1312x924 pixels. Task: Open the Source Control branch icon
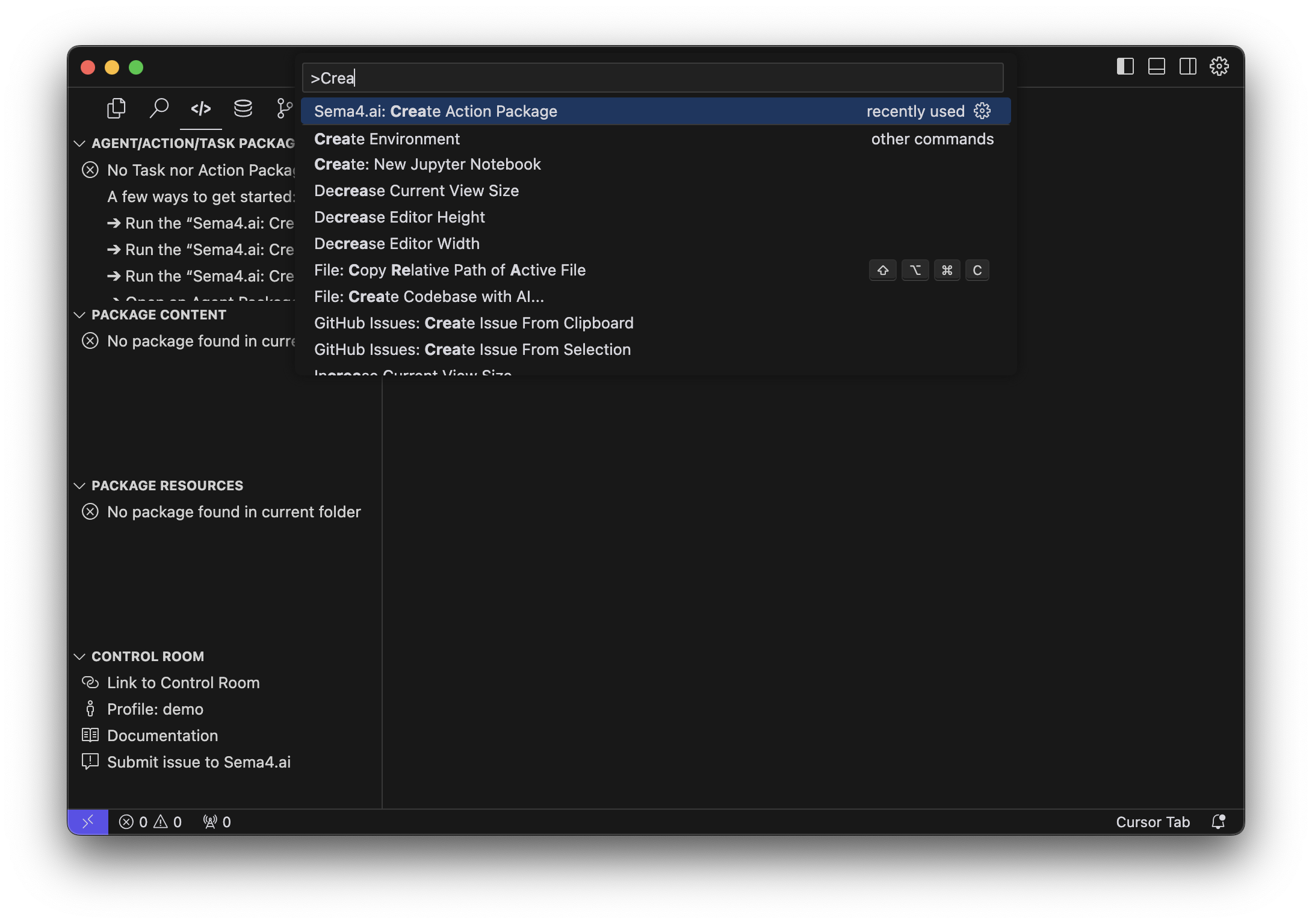pos(284,108)
